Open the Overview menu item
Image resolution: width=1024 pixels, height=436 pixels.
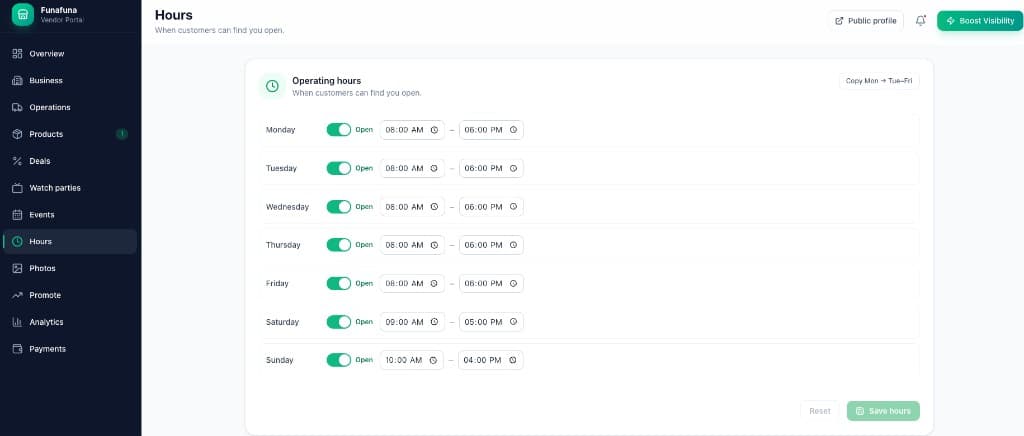tap(70, 54)
